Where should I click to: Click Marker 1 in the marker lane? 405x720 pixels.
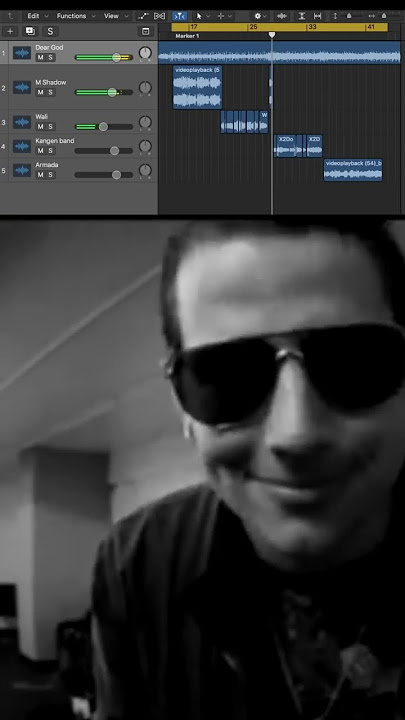point(187,36)
